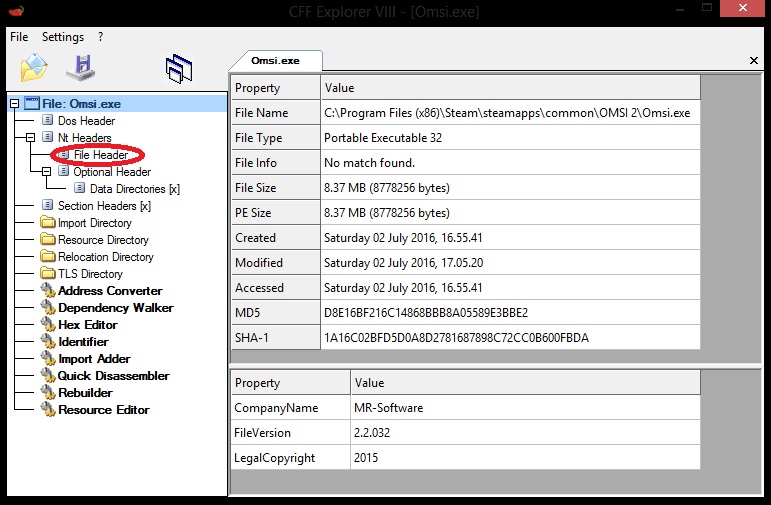Viewport: 771px width, 505px height.
Task: Select Section Headers [x] in the tree
Action: (x=104, y=206)
